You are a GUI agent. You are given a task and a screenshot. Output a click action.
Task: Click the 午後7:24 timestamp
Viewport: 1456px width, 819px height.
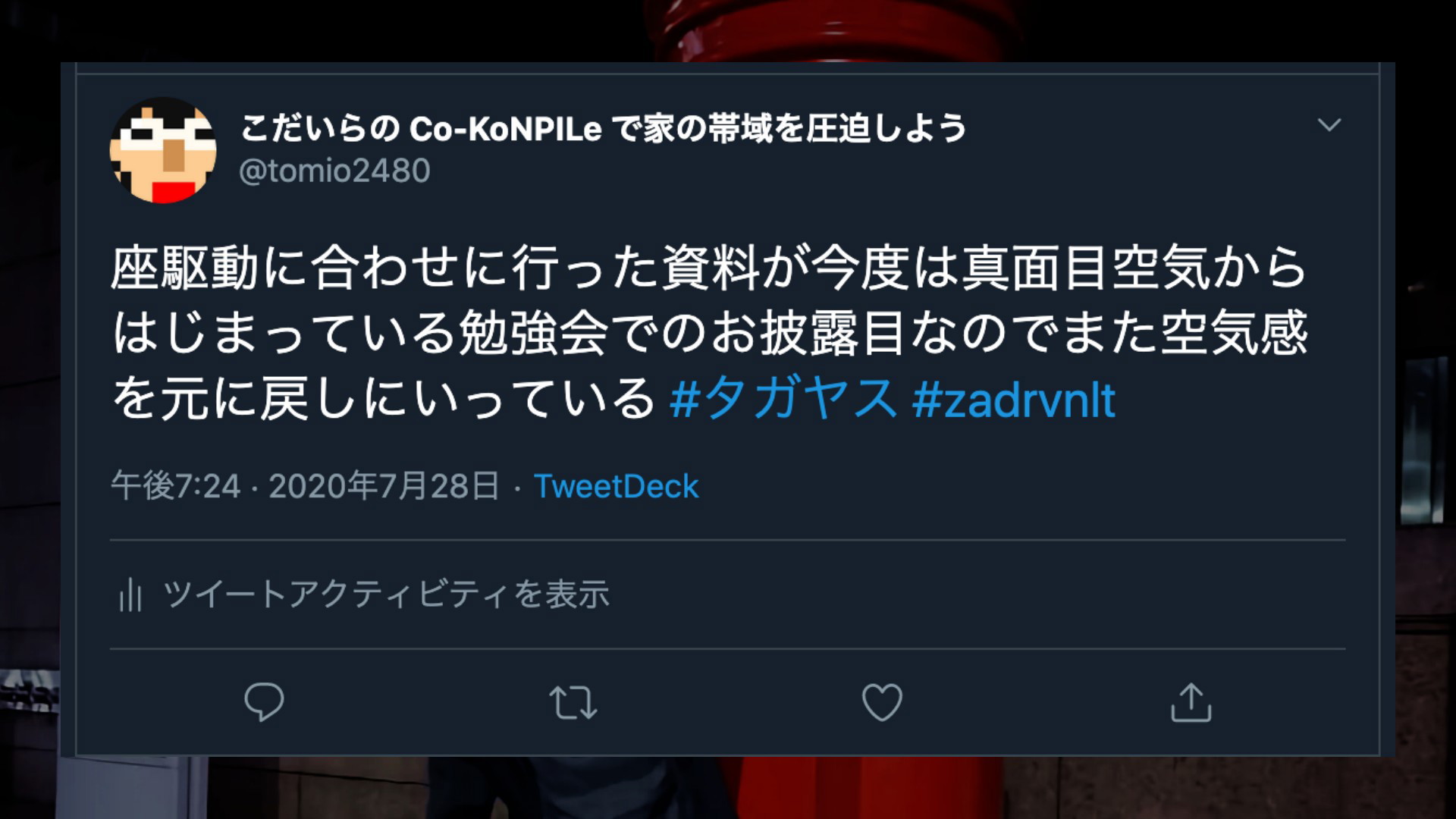tap(176, 486)
